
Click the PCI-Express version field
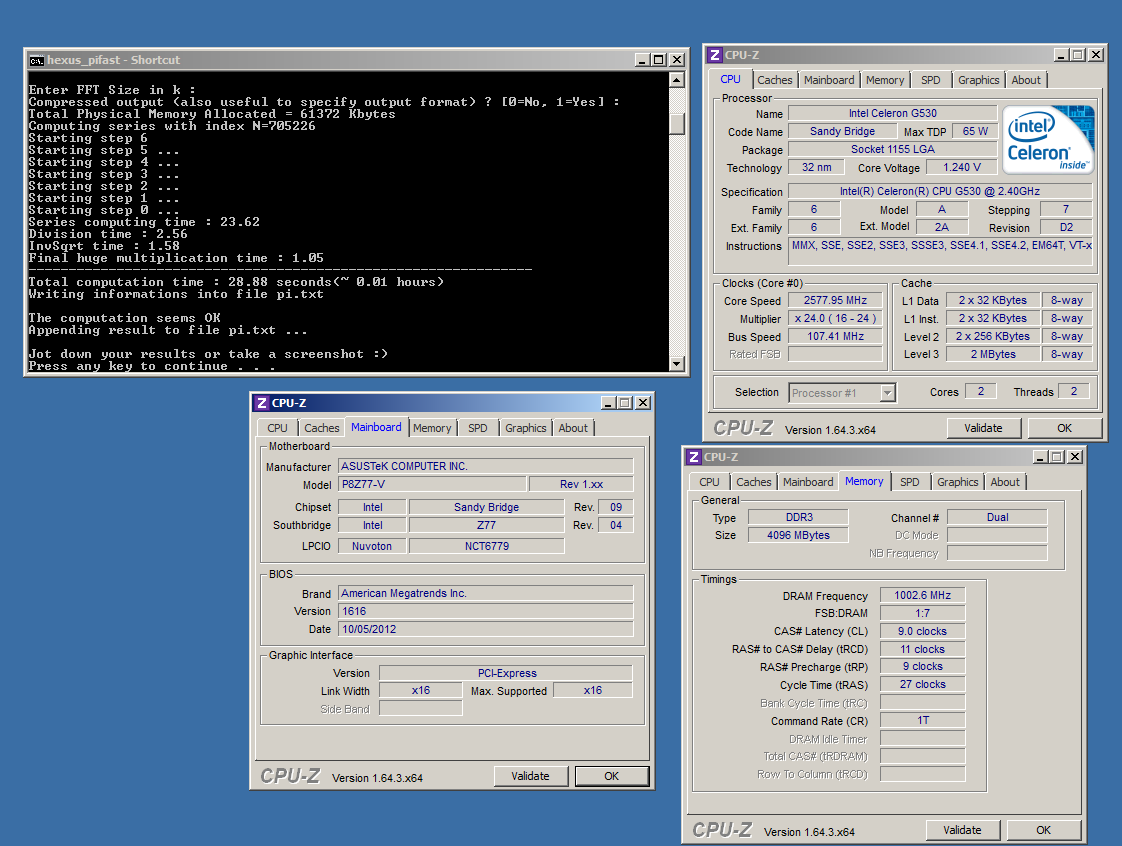pos(507,673)
